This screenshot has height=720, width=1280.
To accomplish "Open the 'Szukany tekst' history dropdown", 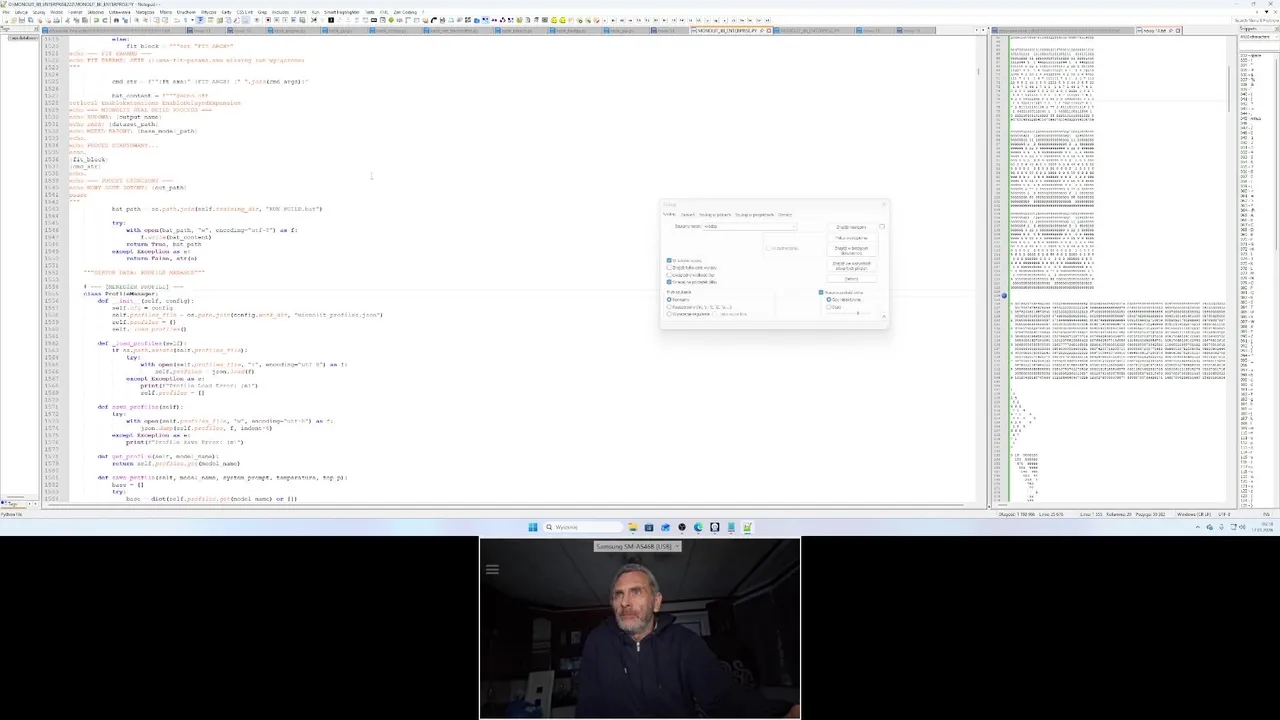I will pos(794,227).
